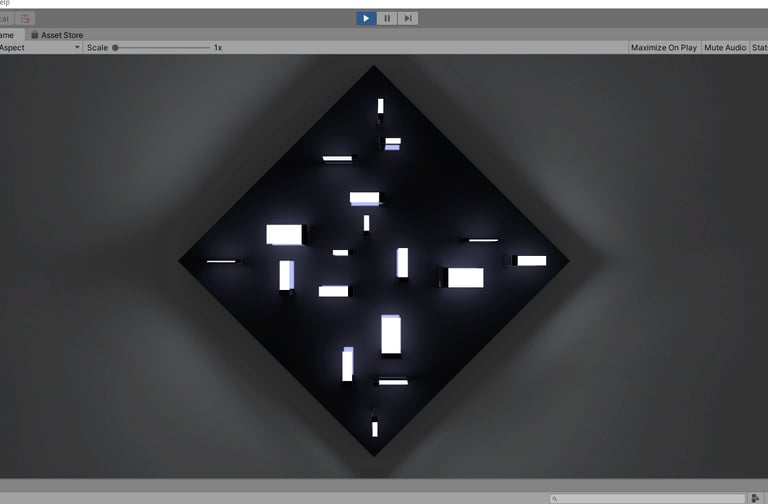Click the Pause button in the toolbar
Screen dimensions: 768x504
click(x=387, y=19)
